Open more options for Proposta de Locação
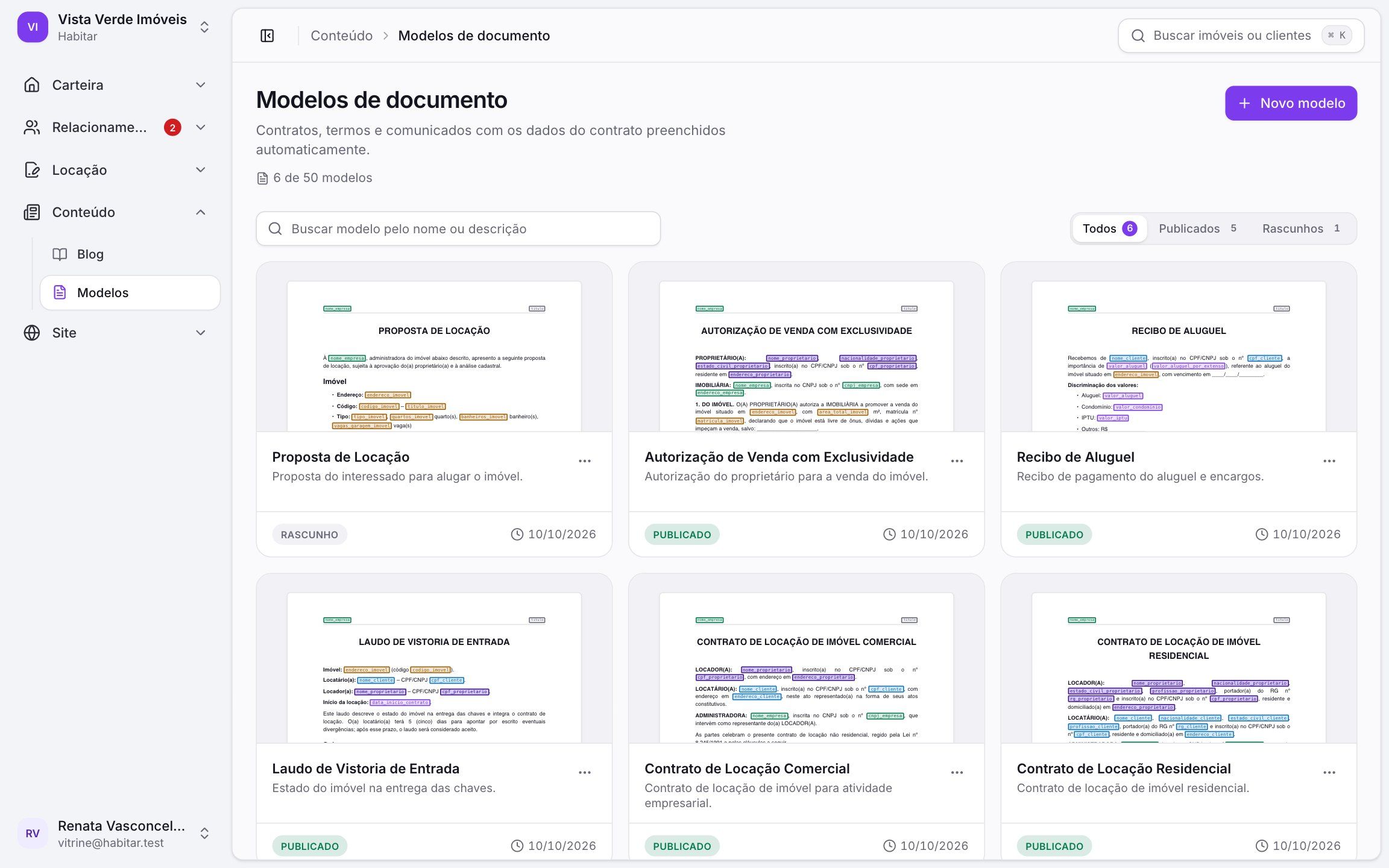Screen dimensions: 1389x868 (x=585, y=461)
